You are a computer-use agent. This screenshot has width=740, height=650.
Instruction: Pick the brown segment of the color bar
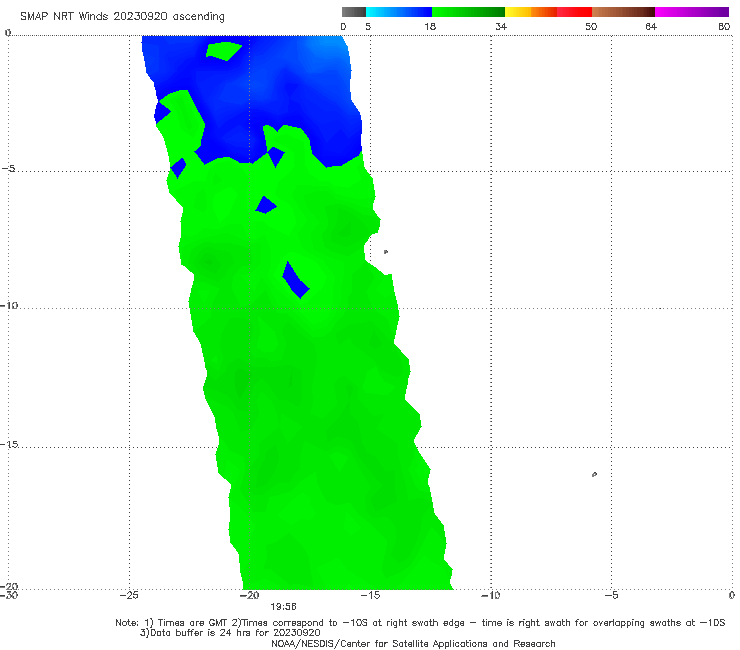[623, 12]
